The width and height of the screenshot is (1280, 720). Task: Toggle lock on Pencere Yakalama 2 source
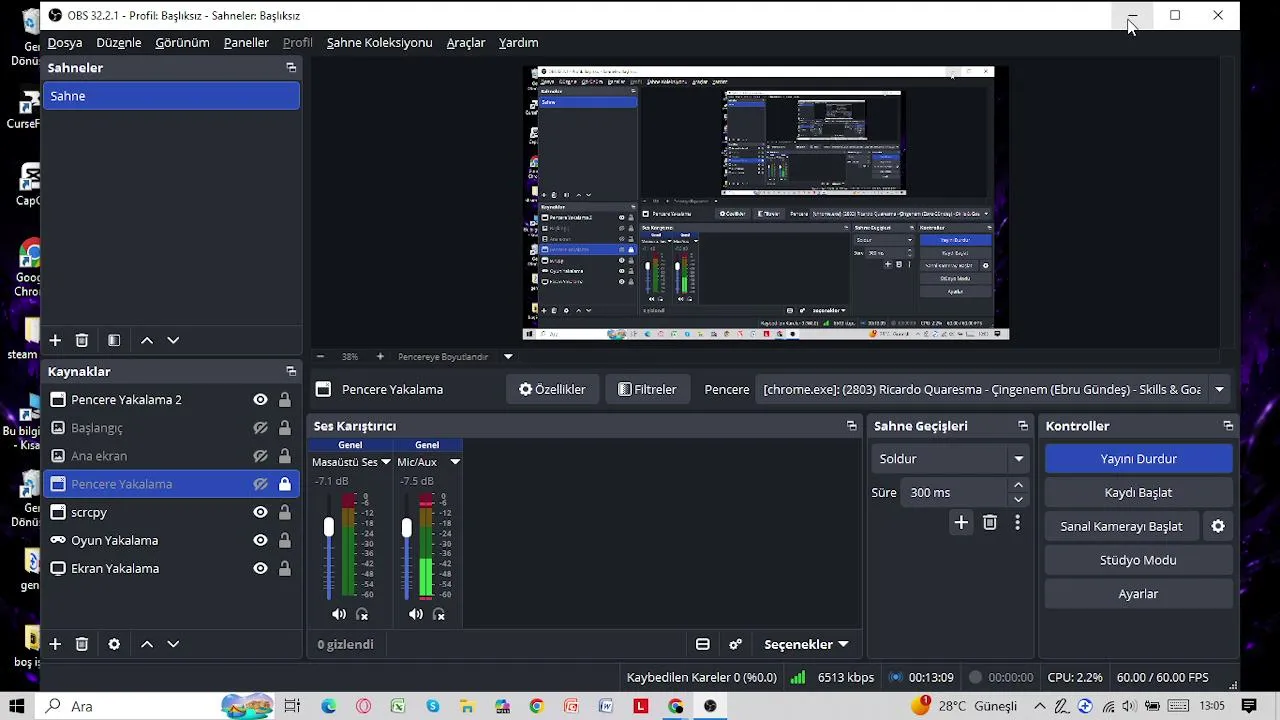285,400
